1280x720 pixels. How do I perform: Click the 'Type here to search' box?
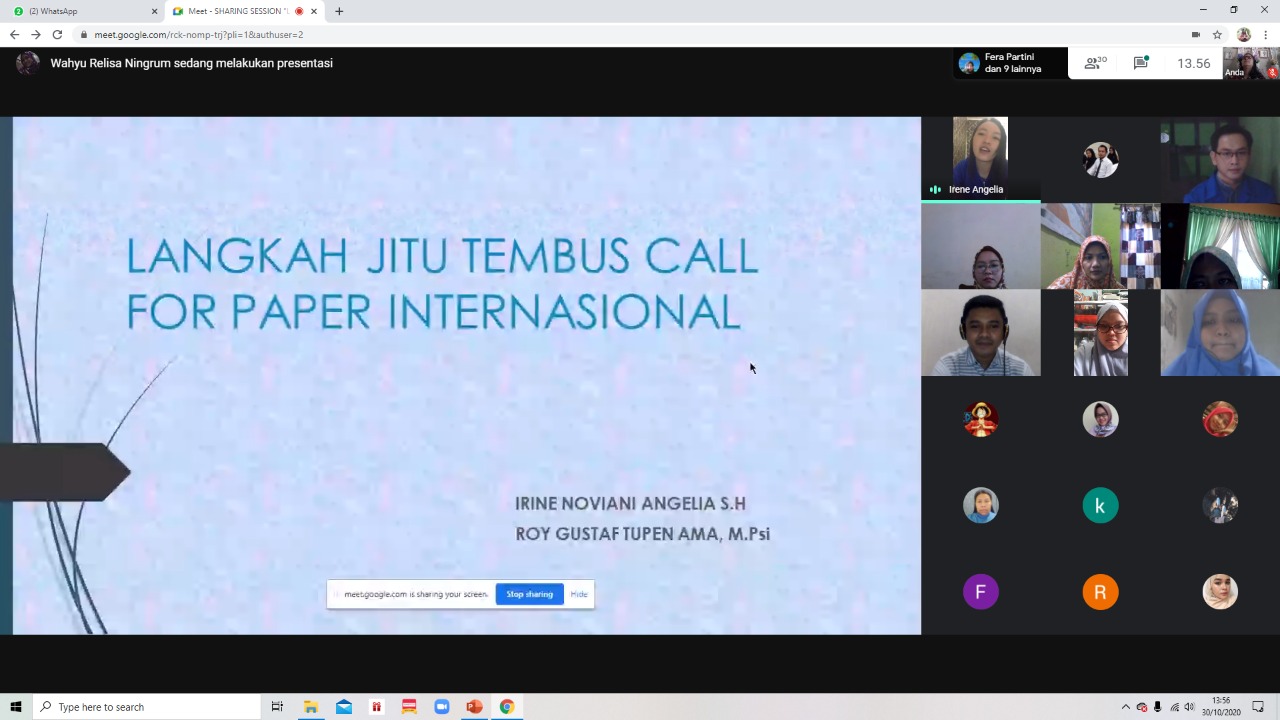click(x=146, y=707)
